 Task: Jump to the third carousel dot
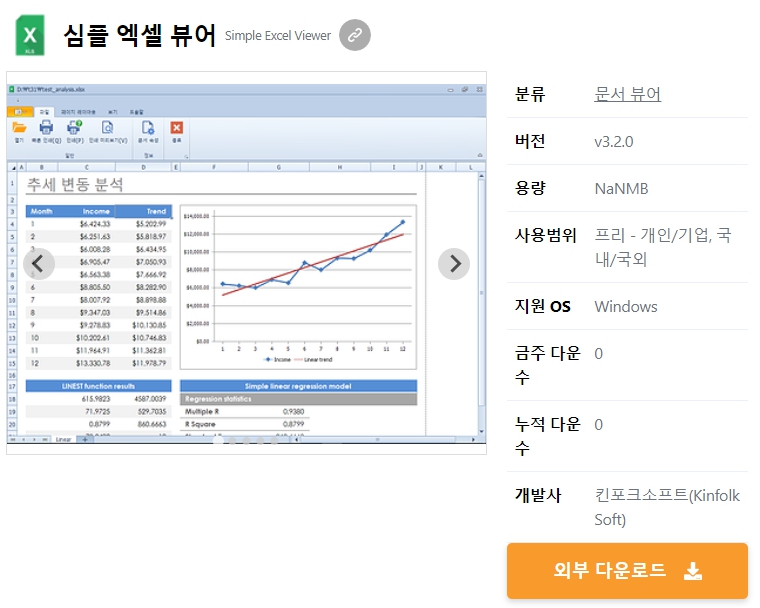(247, 440)
